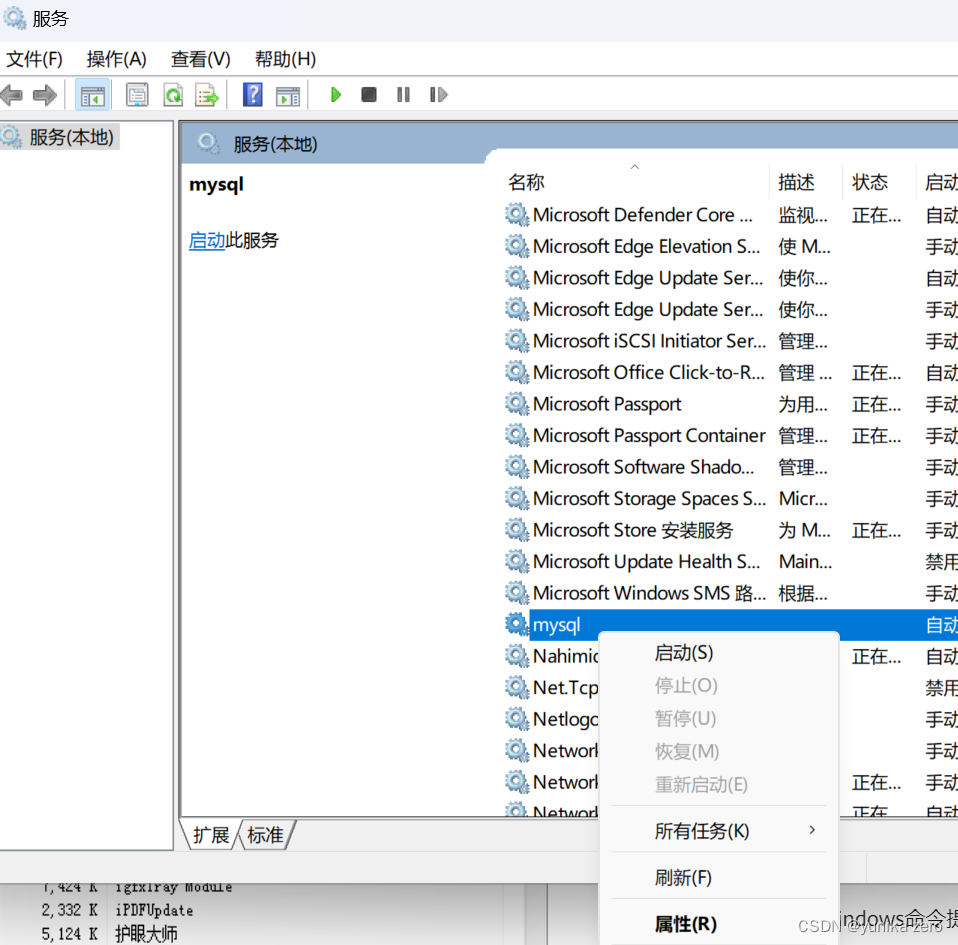Click gear icon of Microsoft Edge Elevation row
This screenshot has height=945, width=958.
pos(517,246)
